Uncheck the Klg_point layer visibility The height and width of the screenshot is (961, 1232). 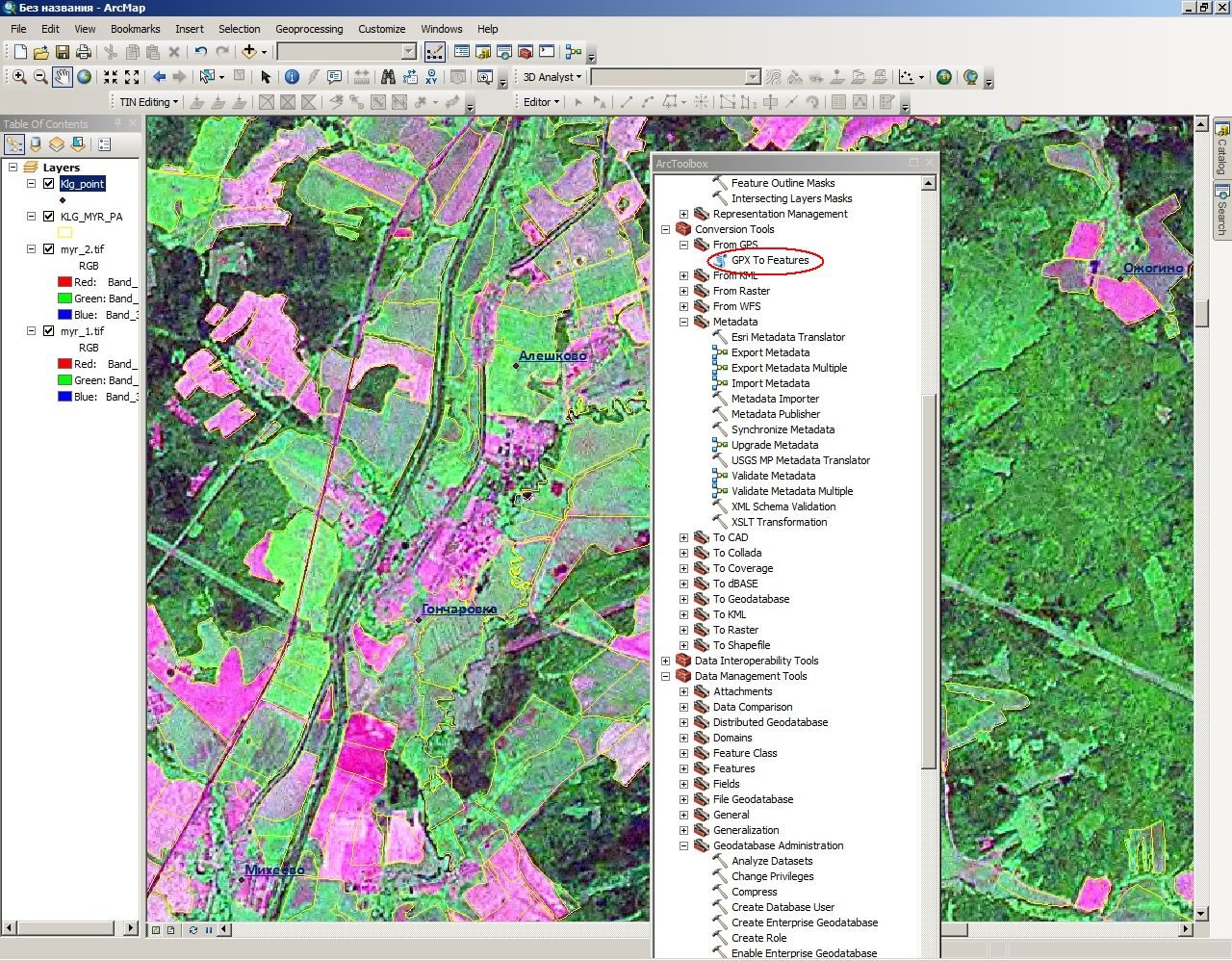pos(49,184)
